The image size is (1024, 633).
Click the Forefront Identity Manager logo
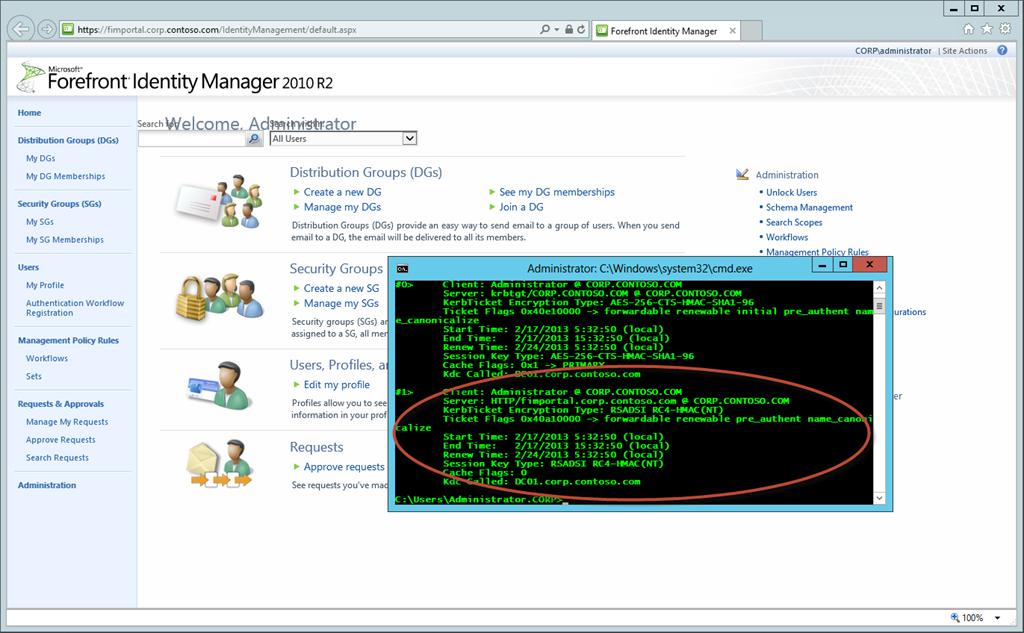(175, 78)
